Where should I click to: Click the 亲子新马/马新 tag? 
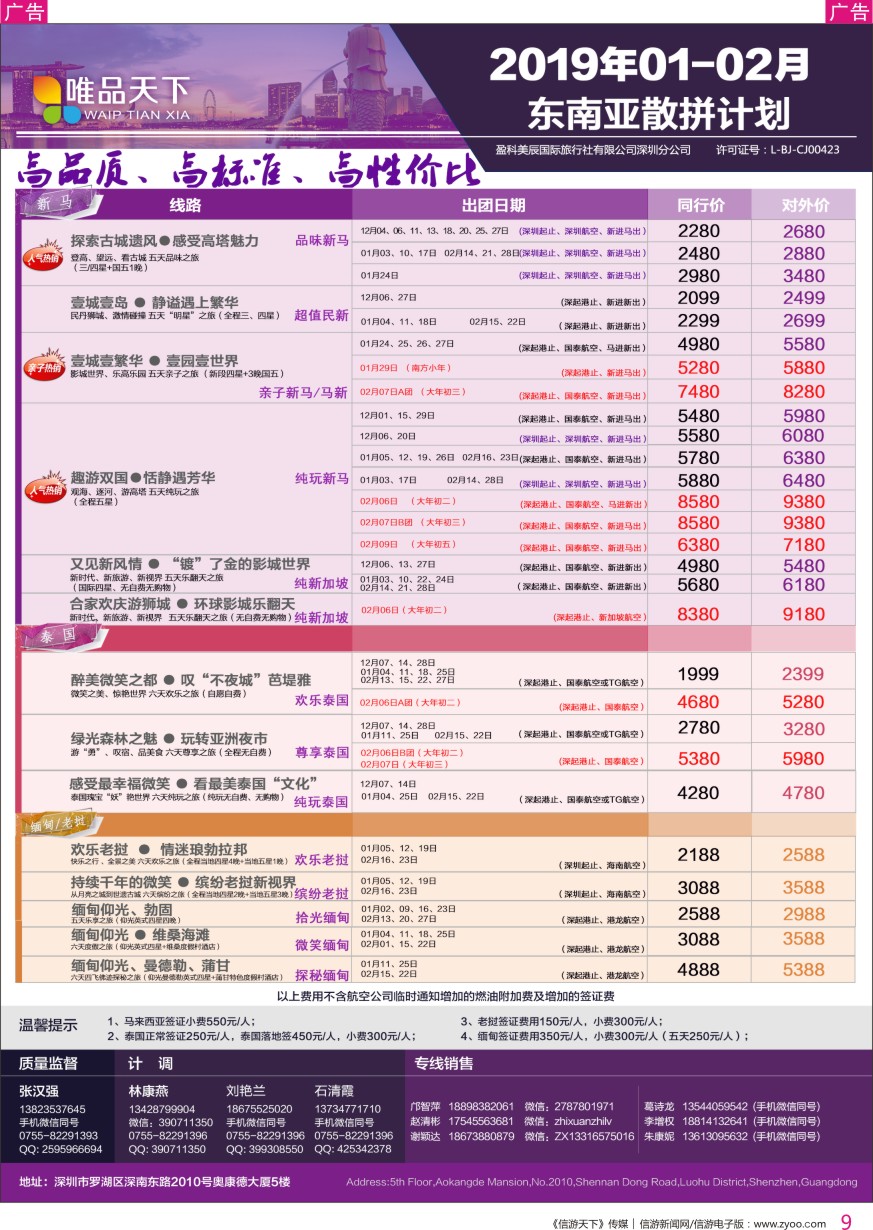(303, 393)
